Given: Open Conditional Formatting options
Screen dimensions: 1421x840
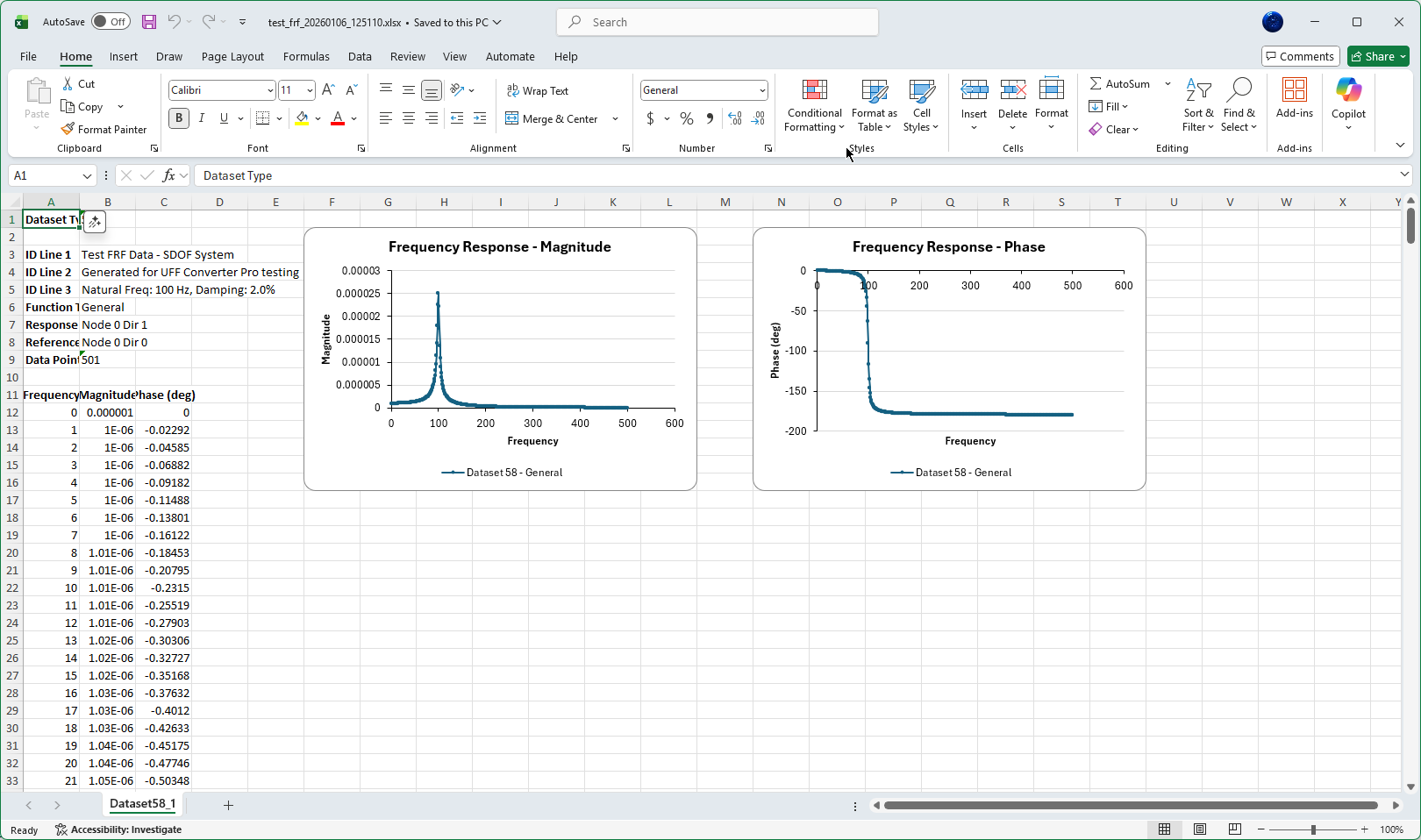Looking at the screenshot, I should [813, 105].
